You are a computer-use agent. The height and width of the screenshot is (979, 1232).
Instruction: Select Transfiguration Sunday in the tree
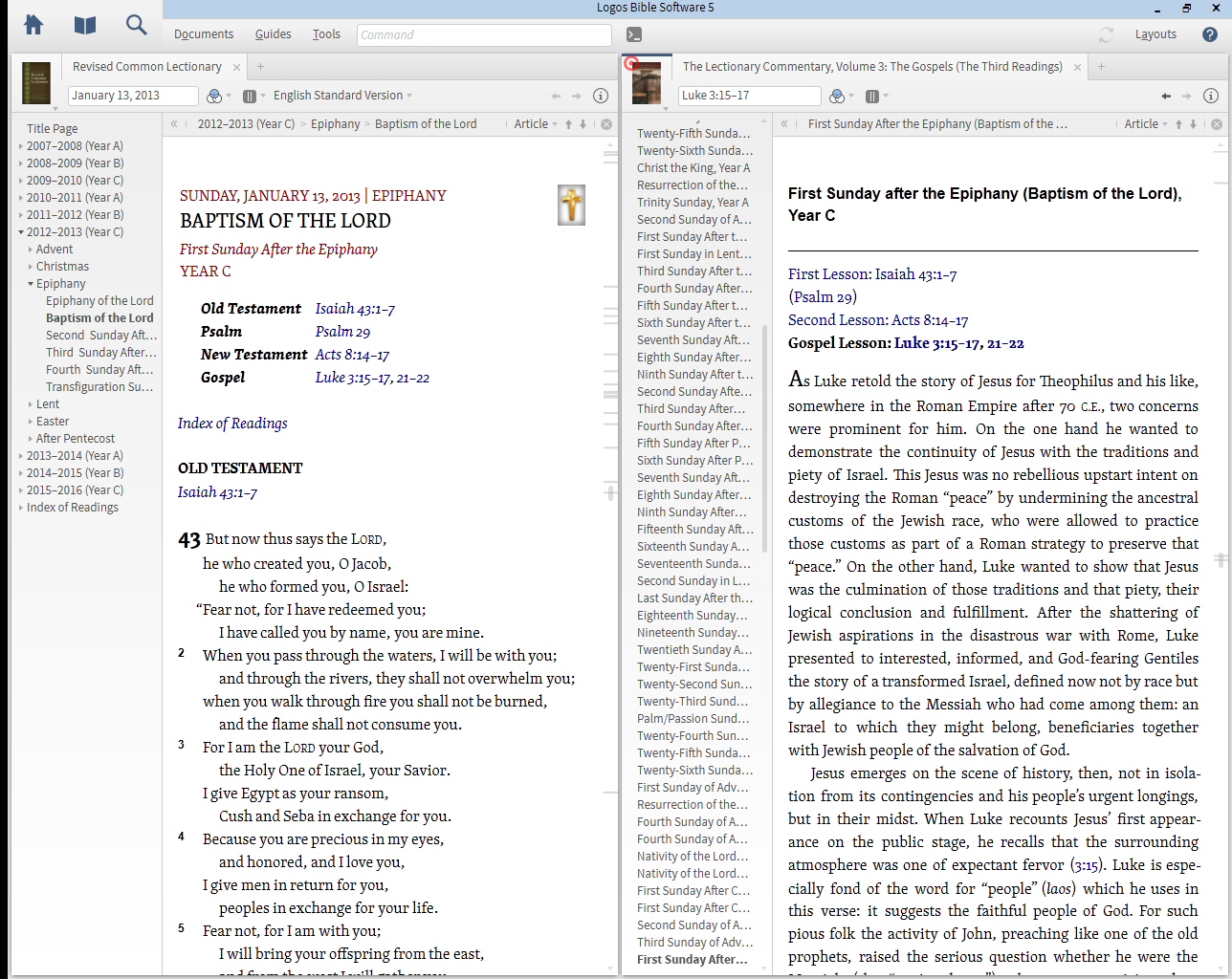coord(99,387)
